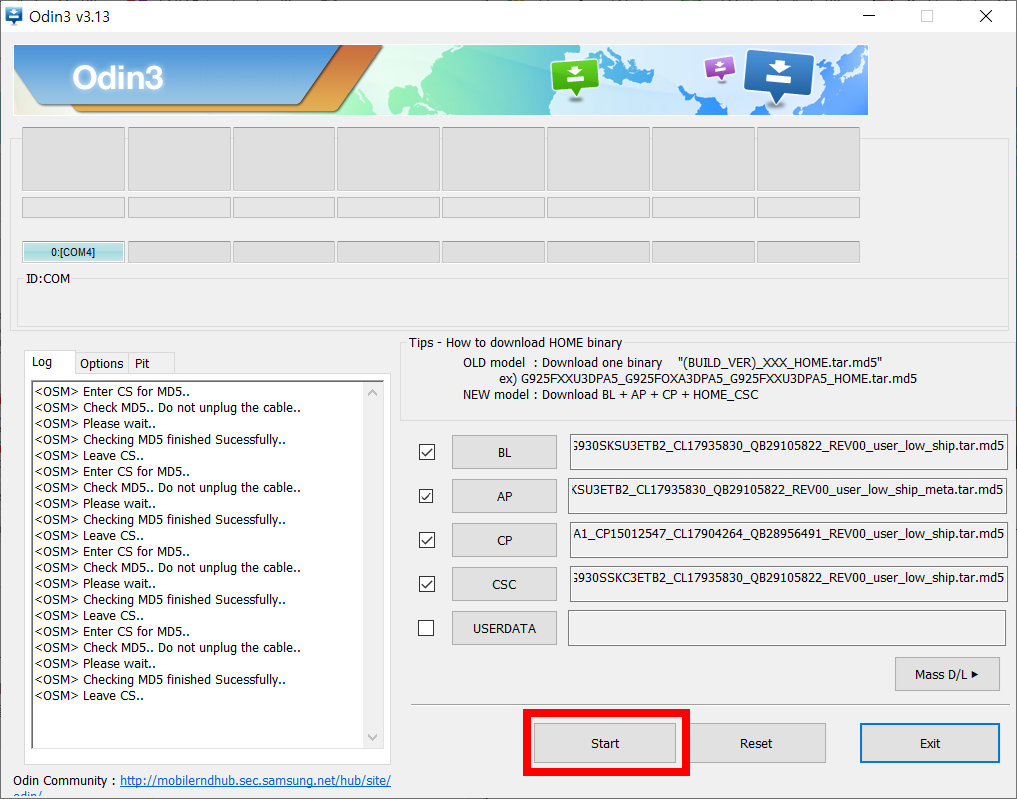Minimize the Odin3 window

pyautogui.click(x=869, y=16)
